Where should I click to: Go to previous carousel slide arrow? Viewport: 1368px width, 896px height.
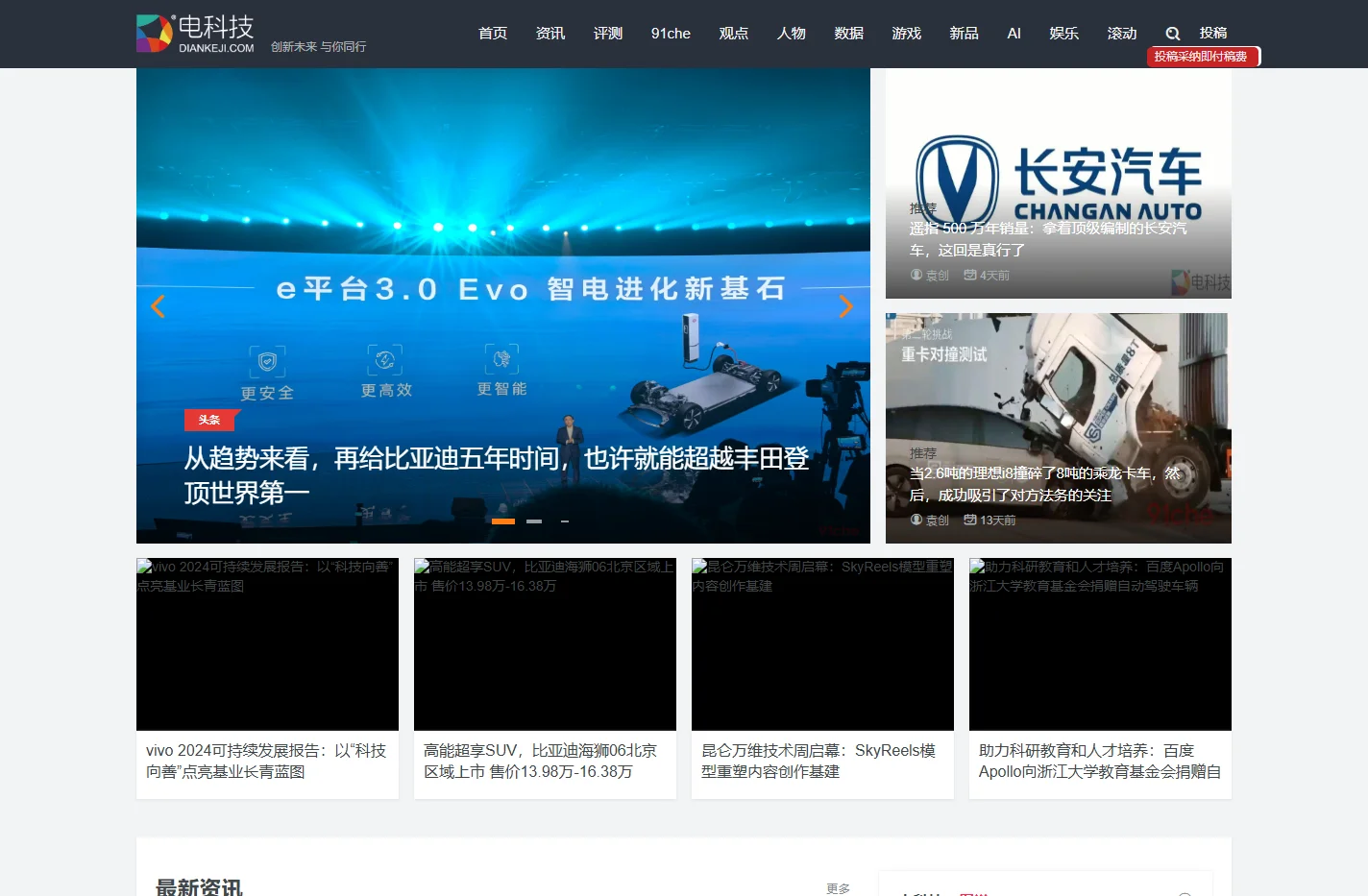[x=159, y=305]
